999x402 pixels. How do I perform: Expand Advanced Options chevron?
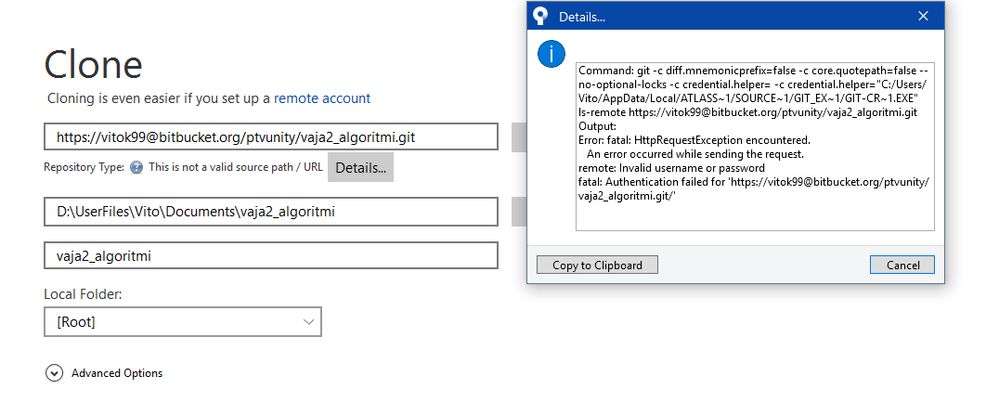point(54,373)
